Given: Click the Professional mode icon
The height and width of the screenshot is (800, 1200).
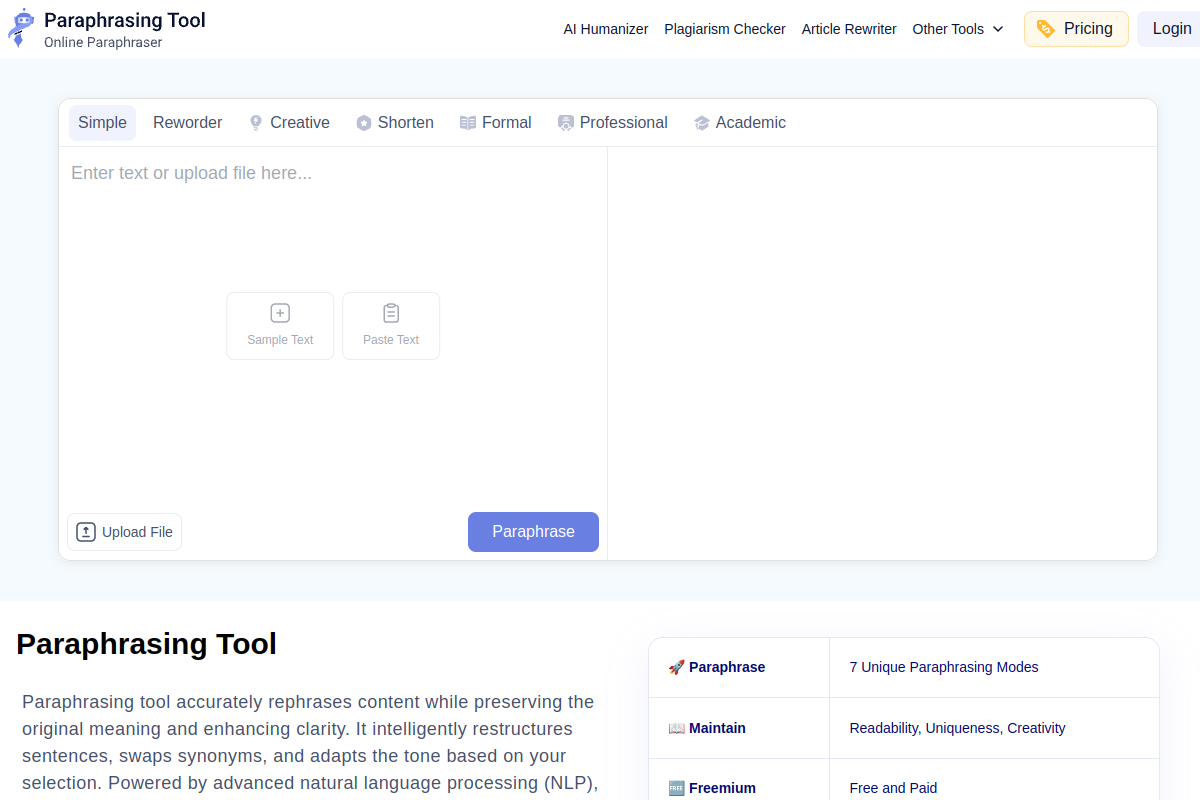Looking at the screenshot, I should coord(566,123).
